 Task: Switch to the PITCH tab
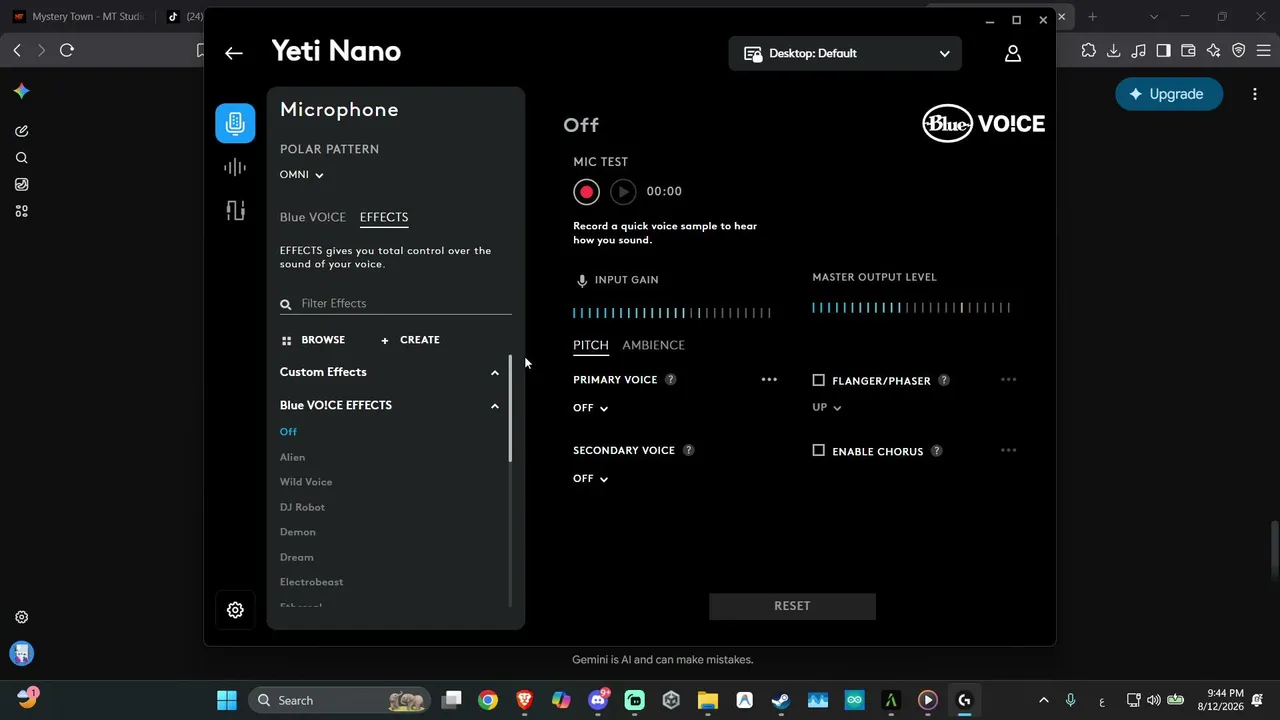pyautogui.click(x=591, y=345)
